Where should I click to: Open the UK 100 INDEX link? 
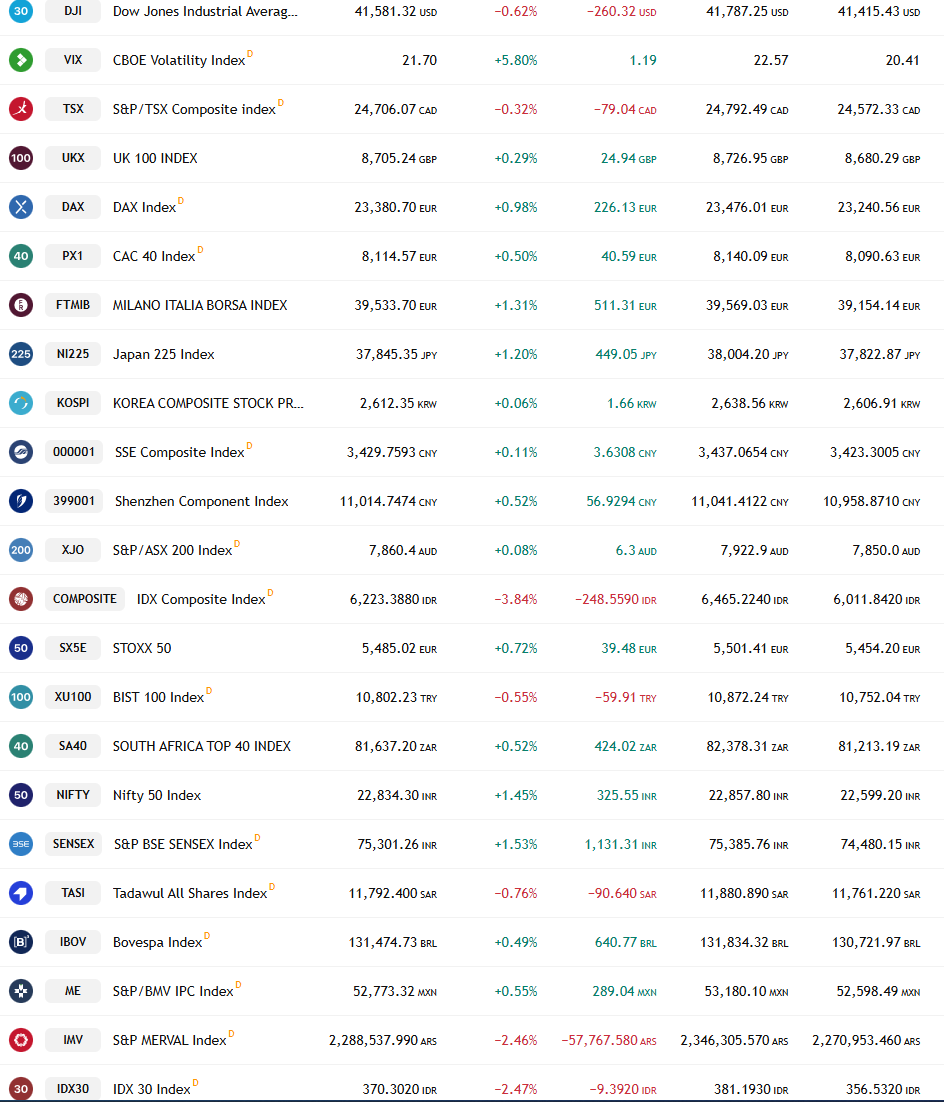[155, 158]
